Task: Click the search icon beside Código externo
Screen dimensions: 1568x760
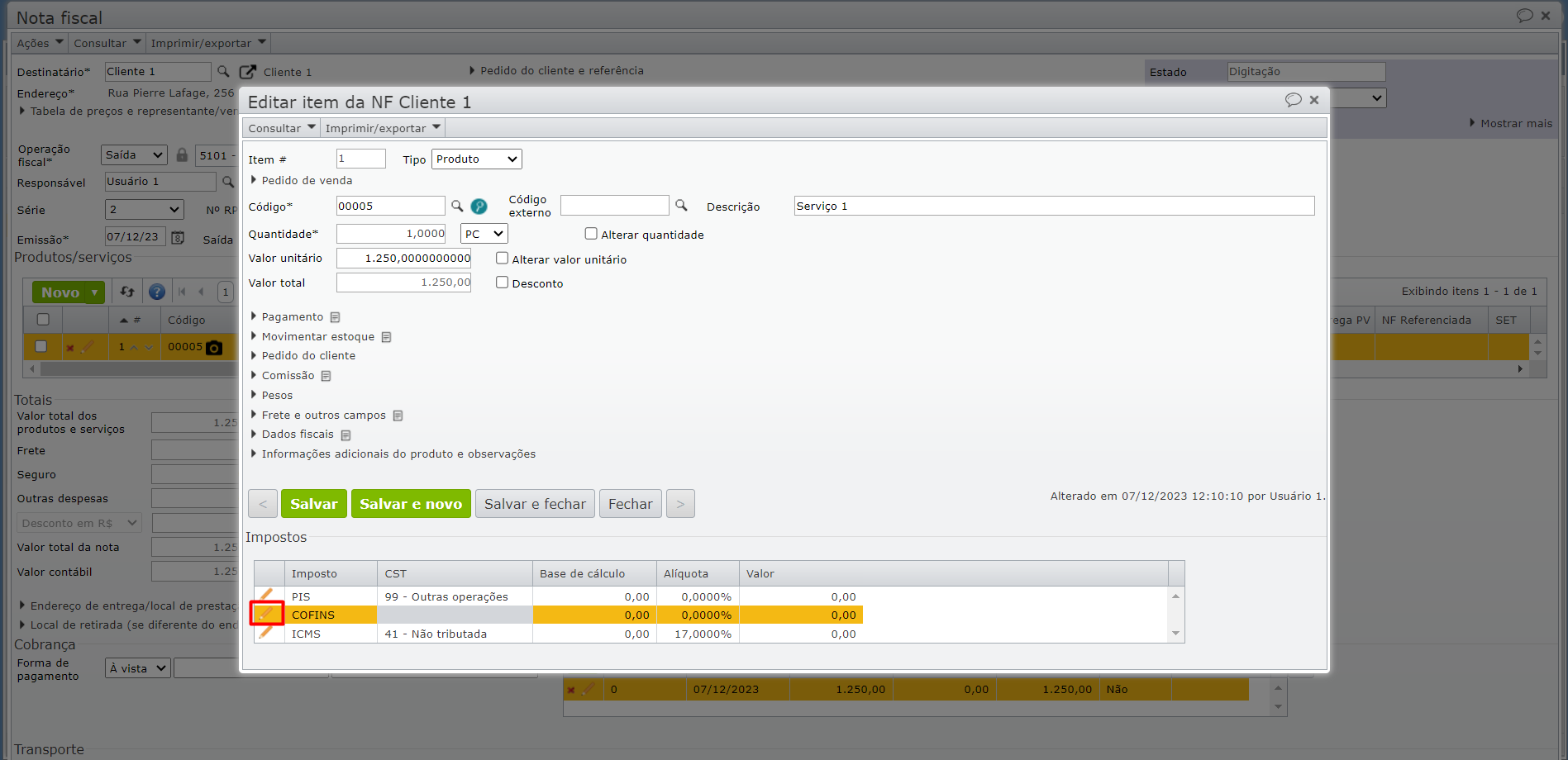Action: tap(681, 205)
